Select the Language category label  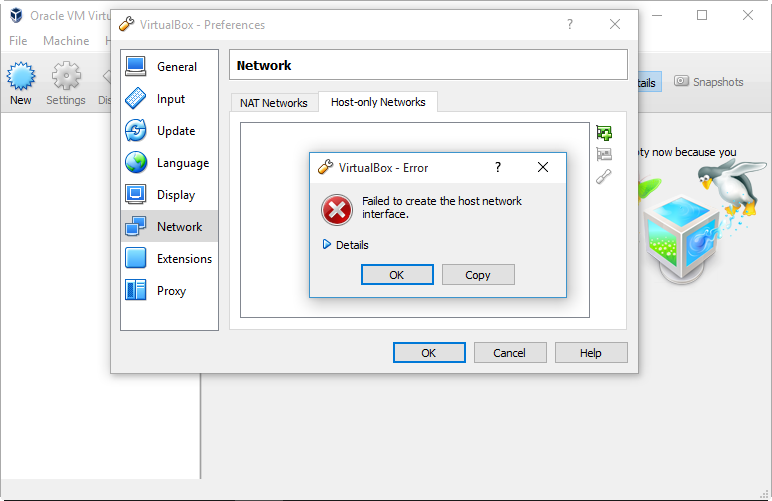coord(183,163)
